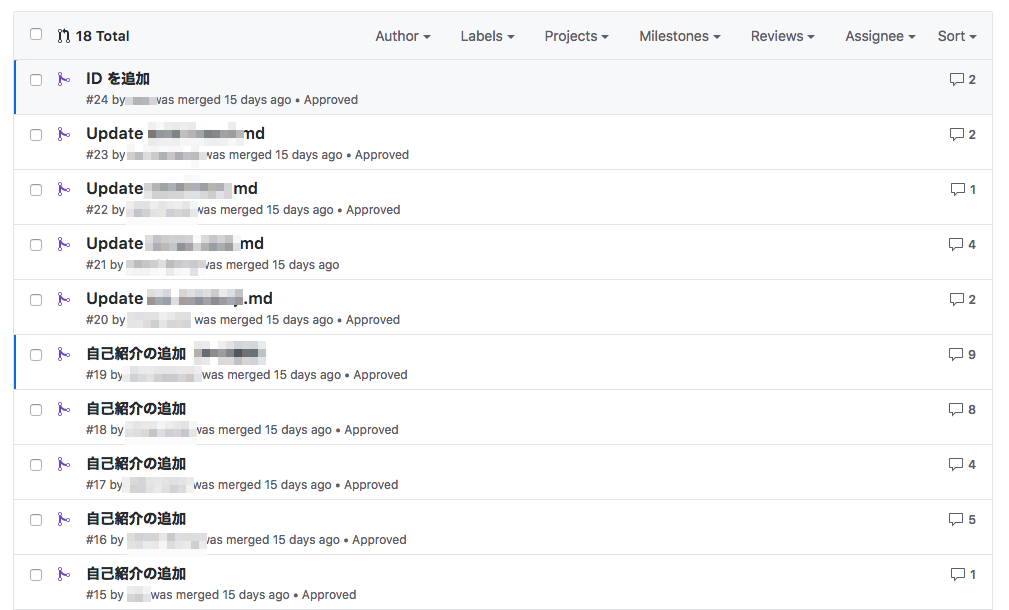Tick the select-all checkbox in the header
Screen dimensions: 1009x610
(36, 34)
